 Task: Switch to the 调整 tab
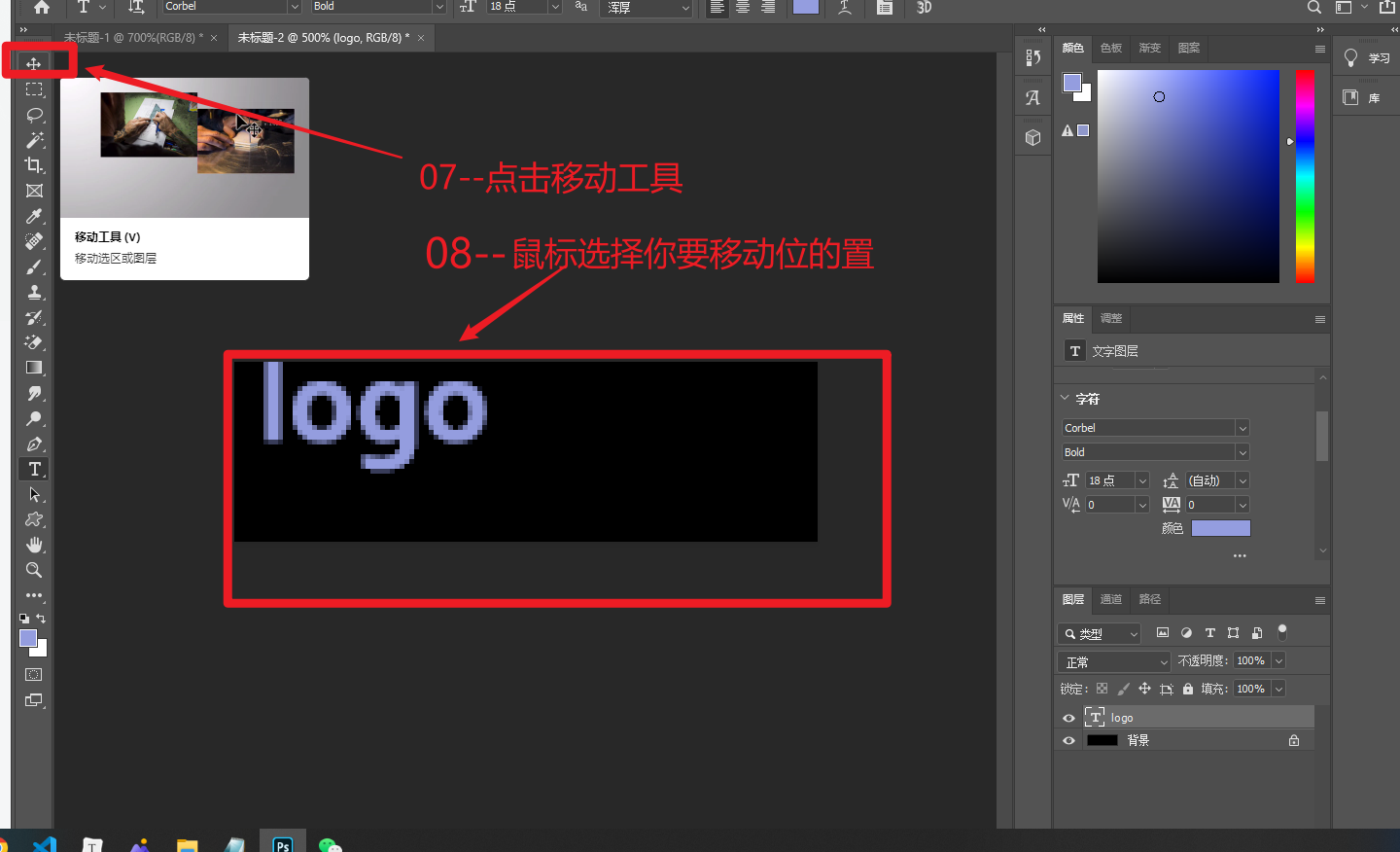1111,318
